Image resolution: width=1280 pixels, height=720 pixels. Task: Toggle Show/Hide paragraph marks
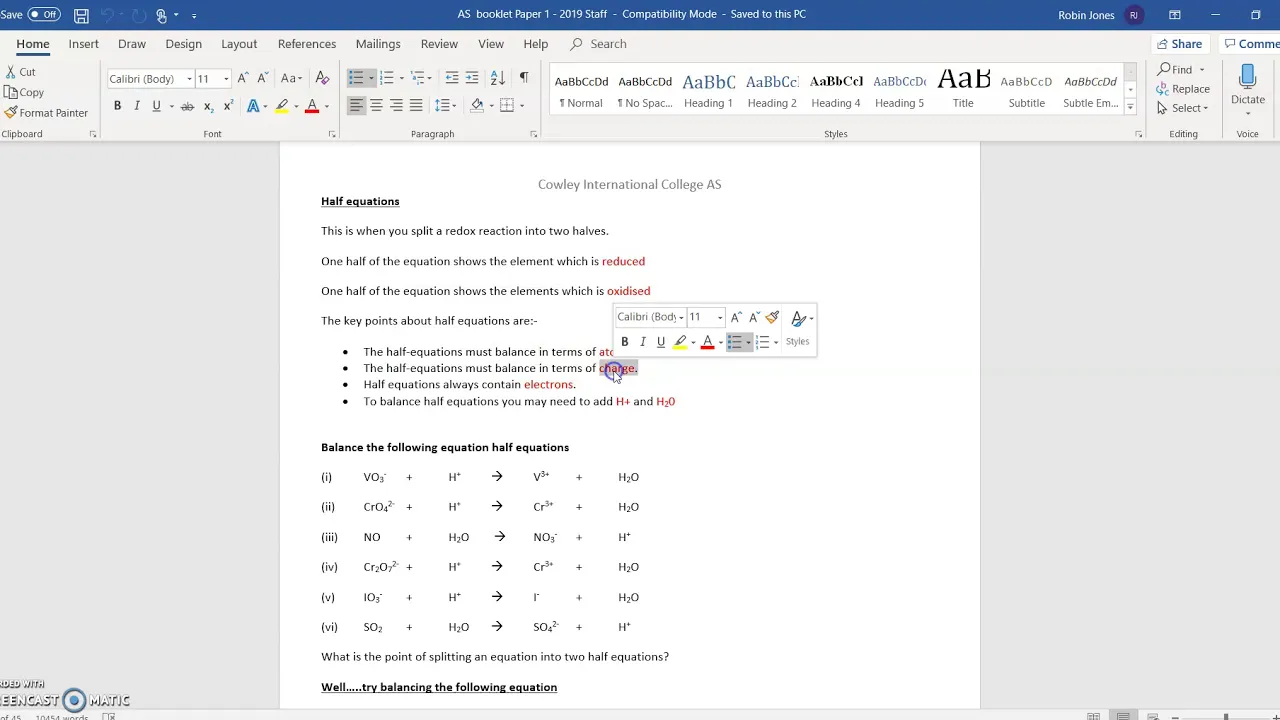[x=523, y=78]
